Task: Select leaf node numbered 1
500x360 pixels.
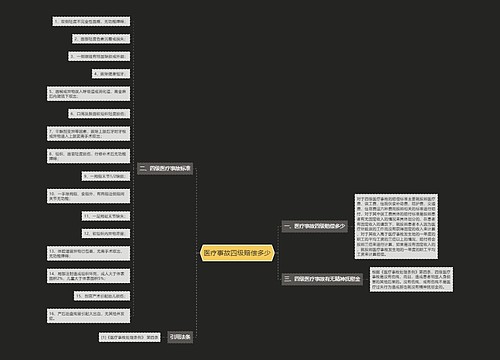Action: (91, 21)
